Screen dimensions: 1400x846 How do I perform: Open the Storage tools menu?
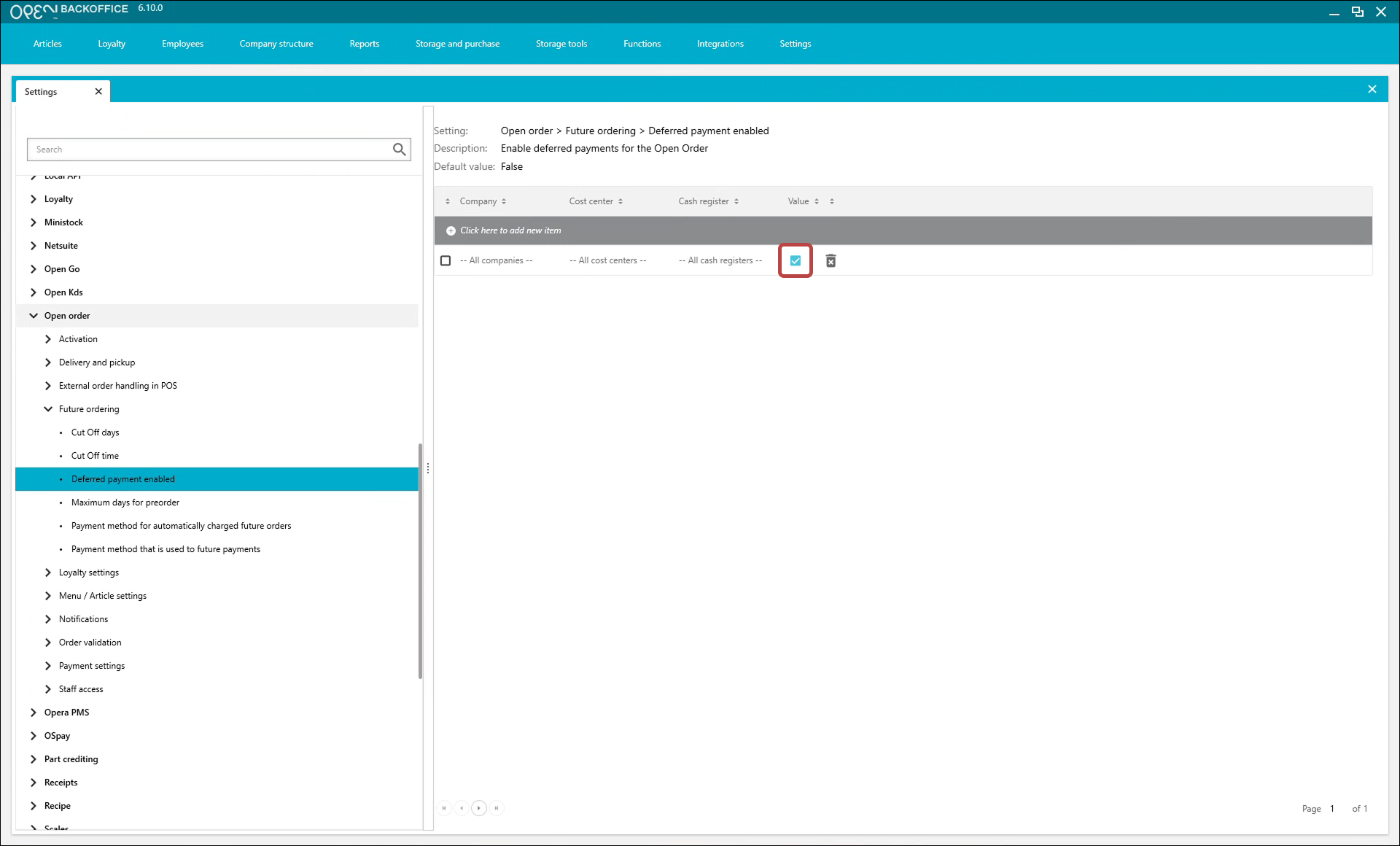click(561, 44)
